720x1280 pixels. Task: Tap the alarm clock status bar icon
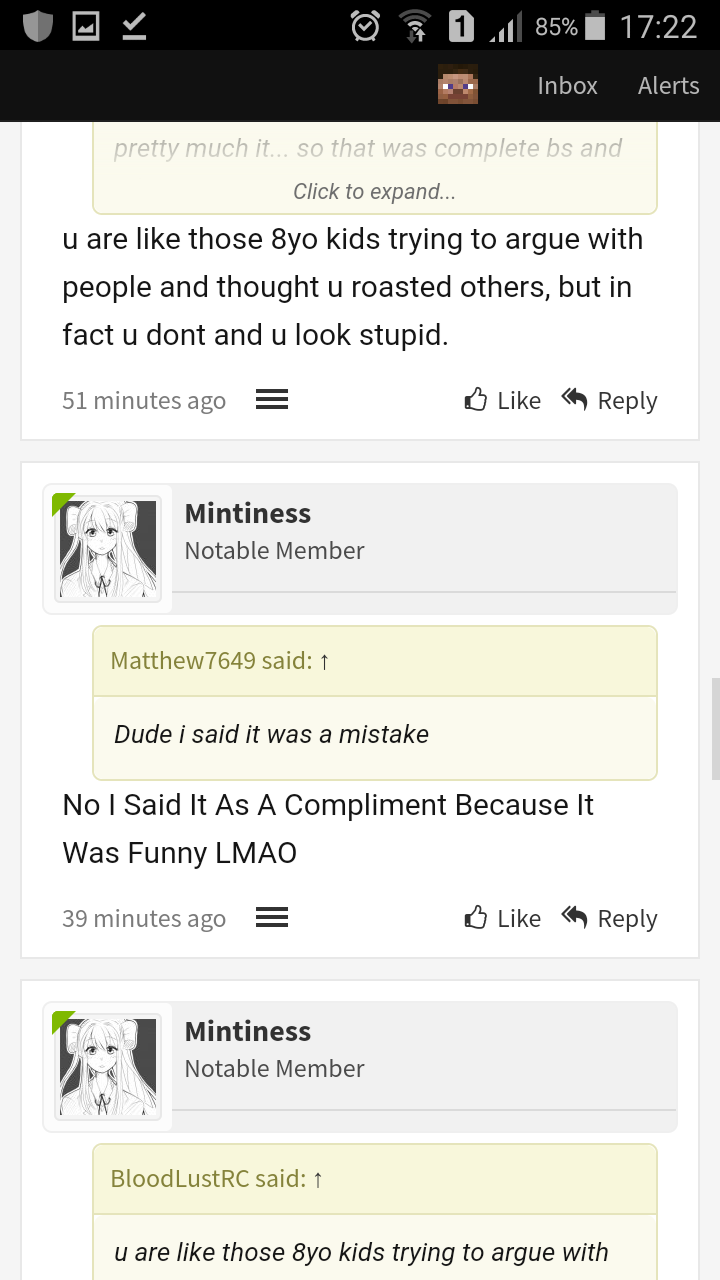coord(365,26)
